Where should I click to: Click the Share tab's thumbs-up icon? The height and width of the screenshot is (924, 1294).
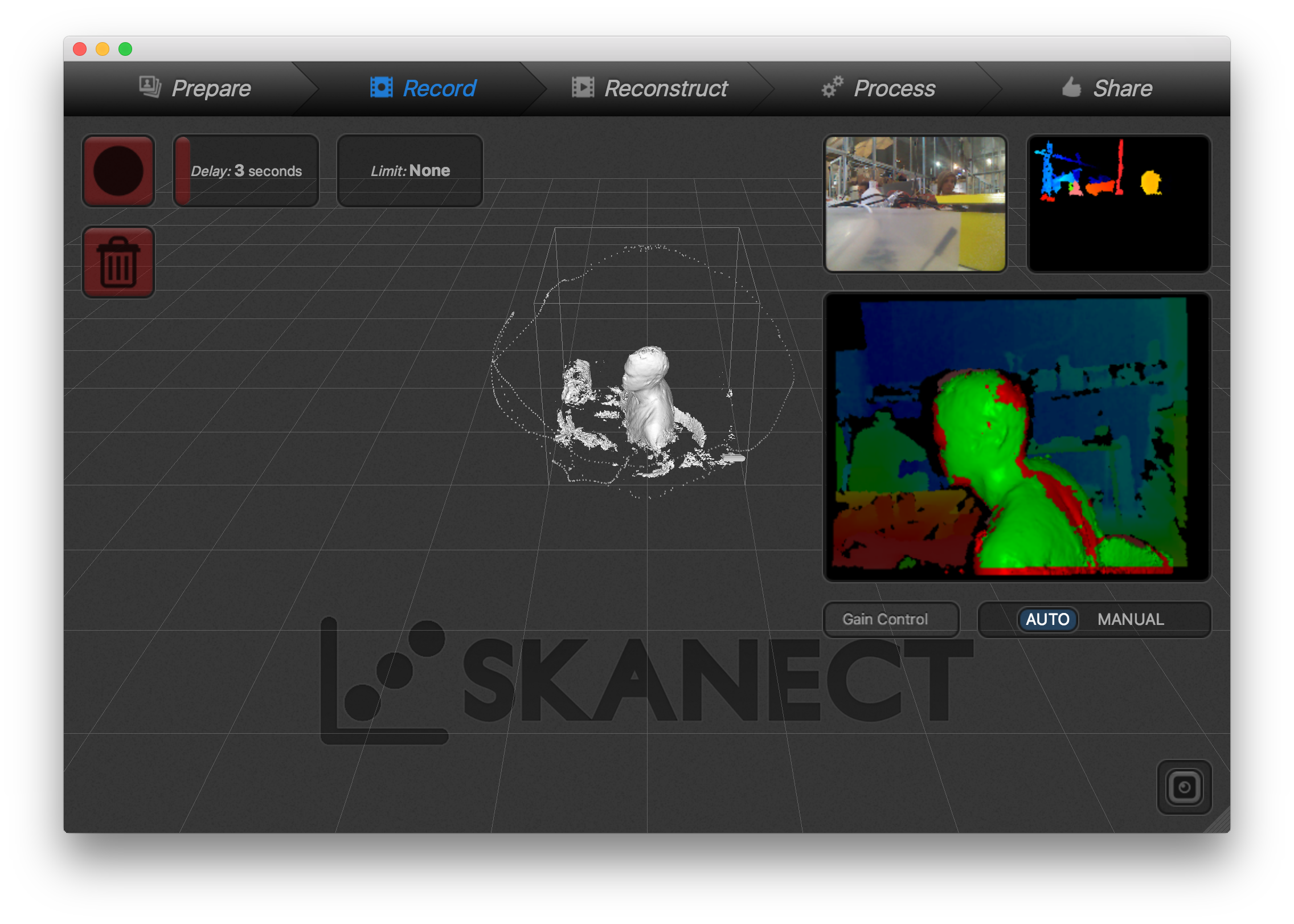click(x=1072, y=87)
